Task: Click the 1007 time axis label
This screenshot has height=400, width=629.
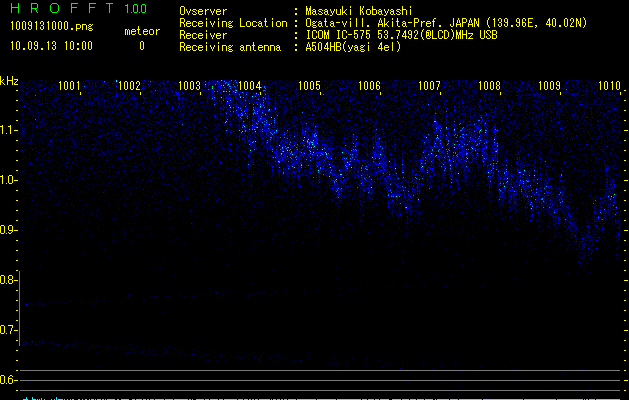Action: [429, 85]
